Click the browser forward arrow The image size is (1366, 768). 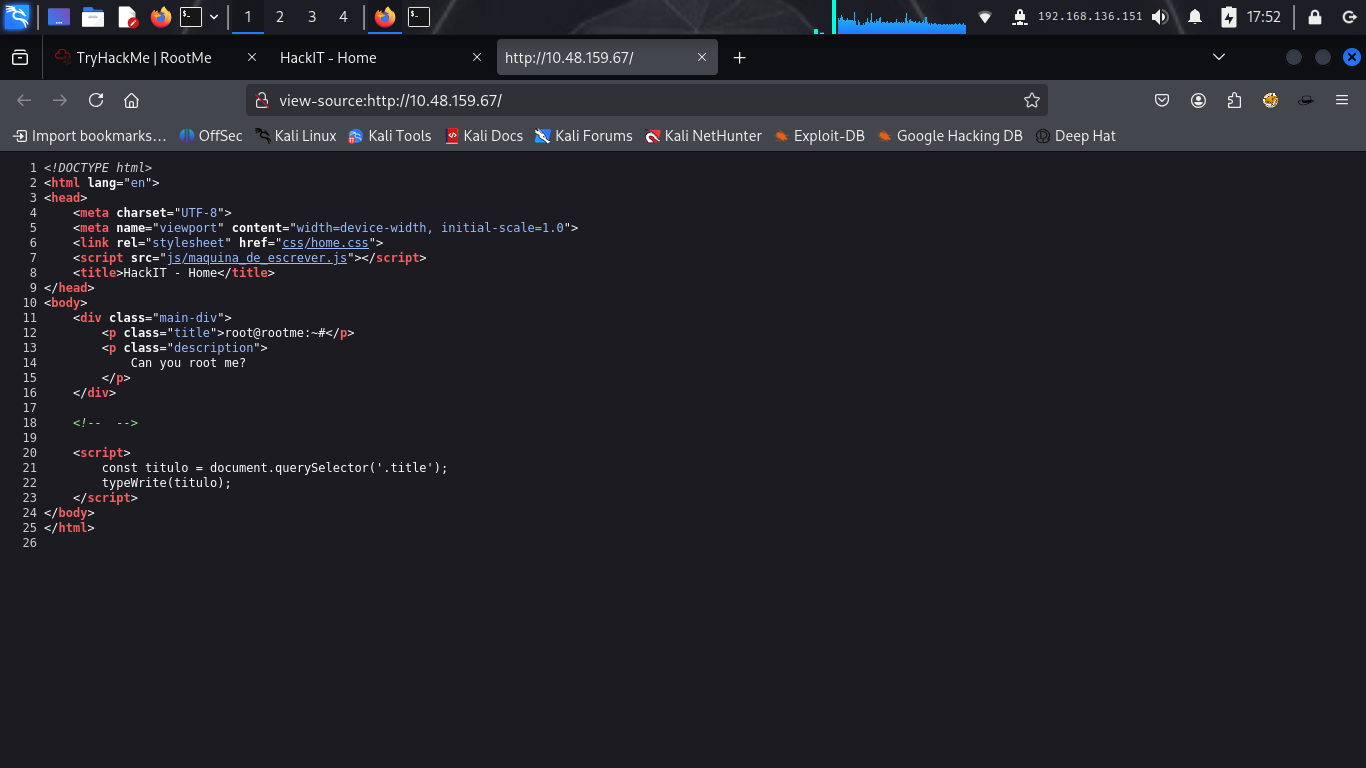[60, 100]
